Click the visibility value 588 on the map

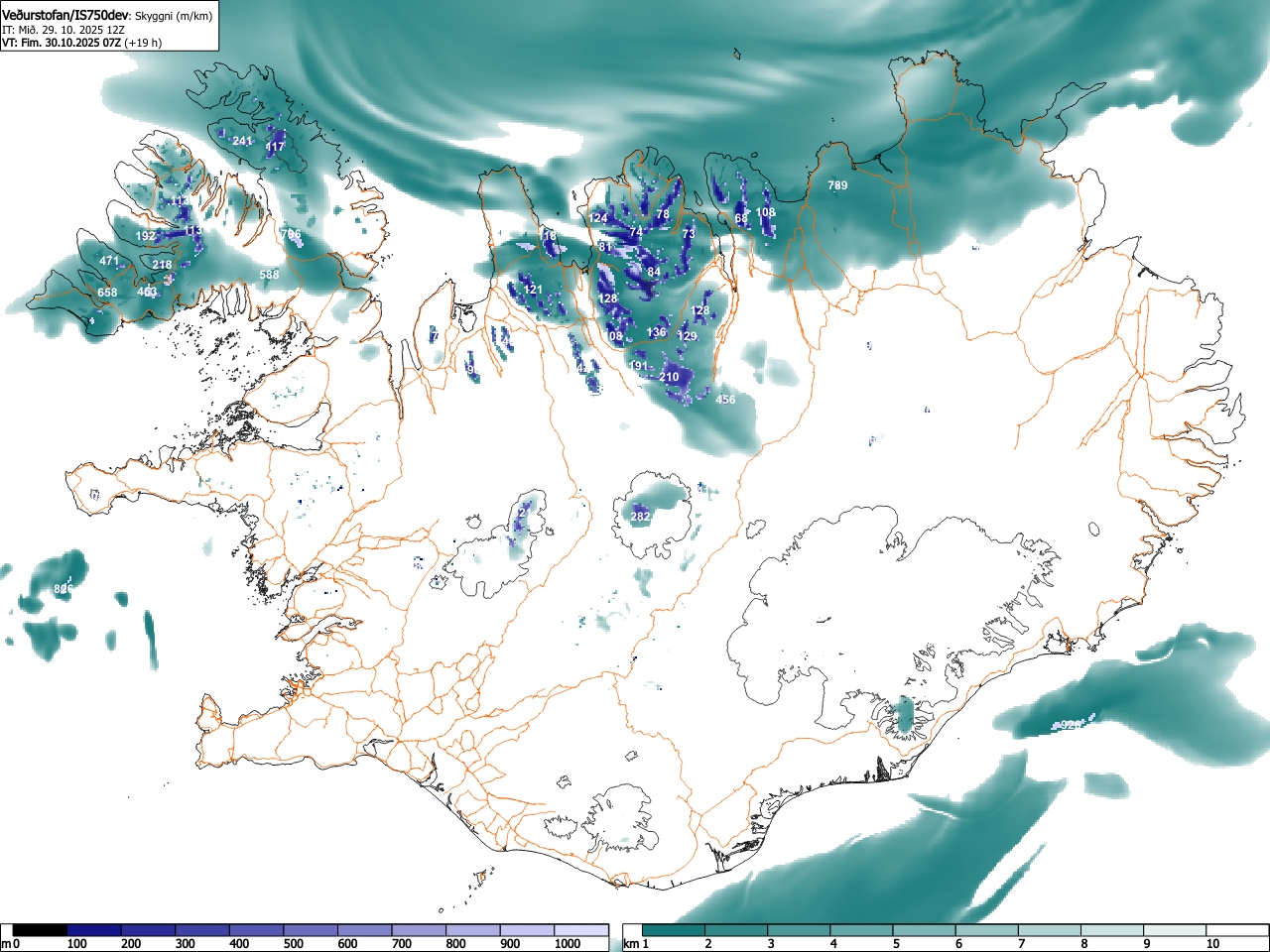[269, 275]
